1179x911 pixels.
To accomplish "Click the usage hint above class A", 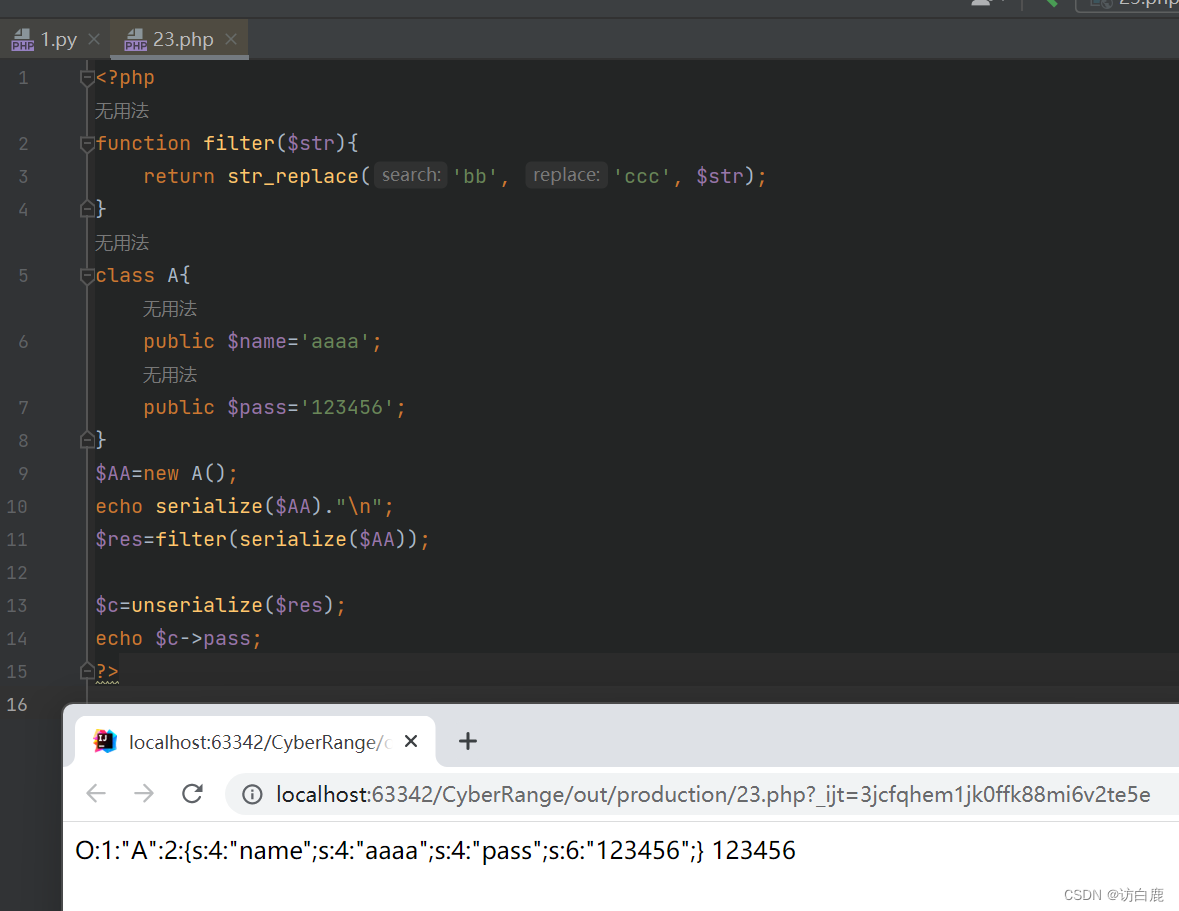I will (x=122, y=243).
